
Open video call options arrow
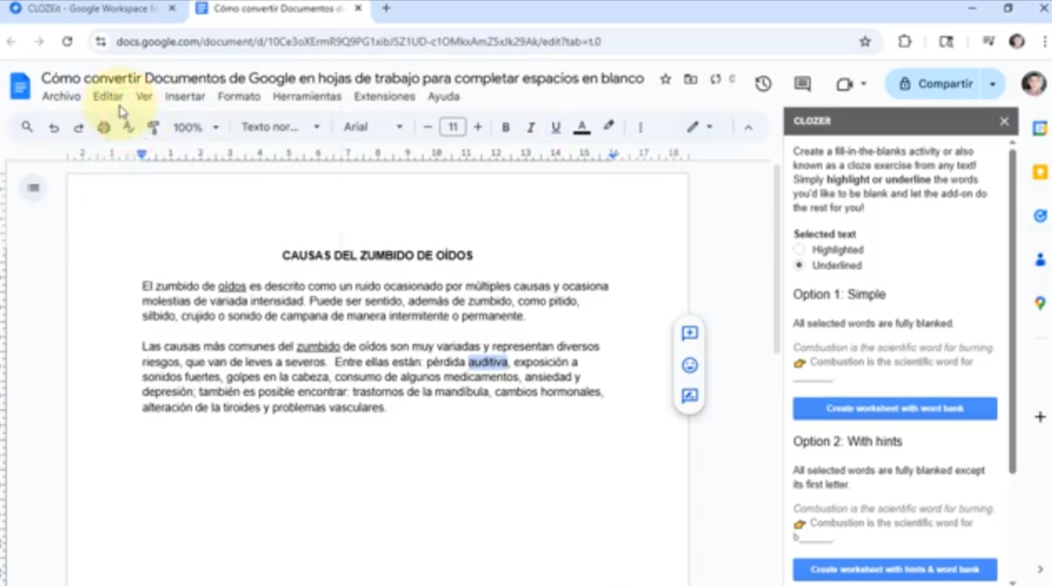863,84
